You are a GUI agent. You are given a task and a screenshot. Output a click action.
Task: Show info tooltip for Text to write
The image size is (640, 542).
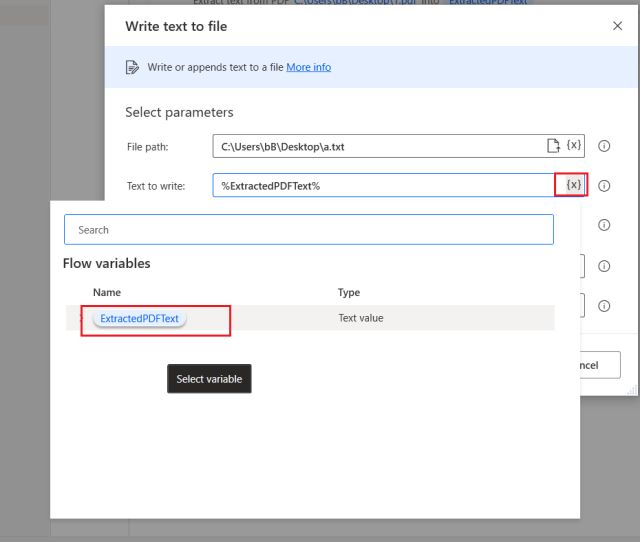tap(604, 186)
